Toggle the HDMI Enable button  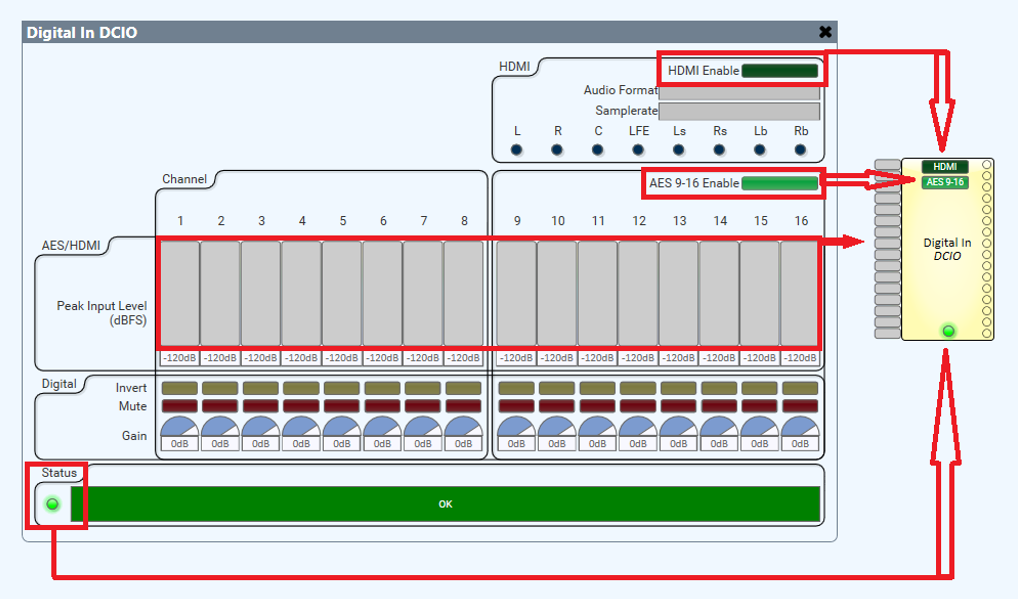(x=780, y=71)
